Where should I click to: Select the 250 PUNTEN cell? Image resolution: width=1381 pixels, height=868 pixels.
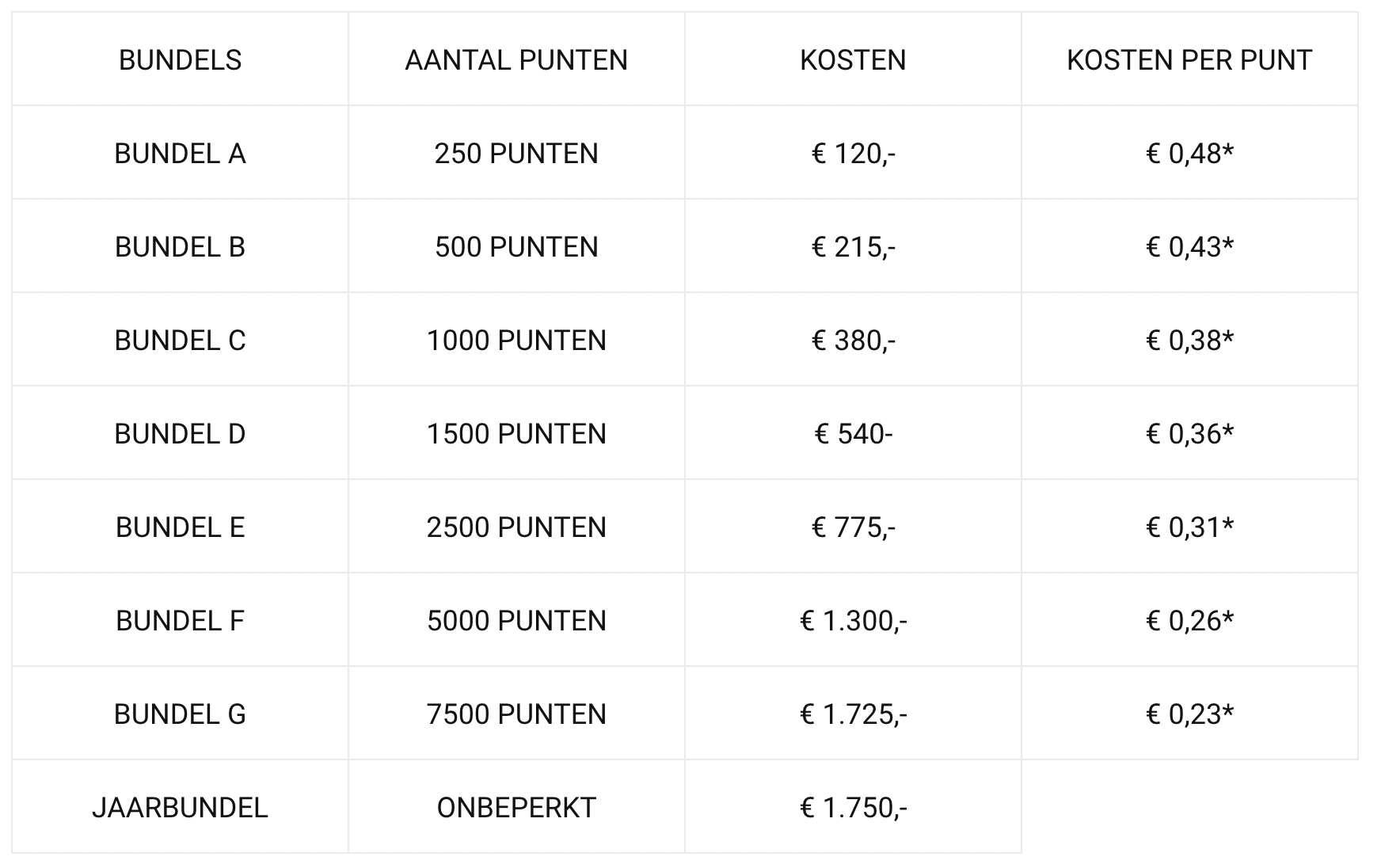point(516,153)
